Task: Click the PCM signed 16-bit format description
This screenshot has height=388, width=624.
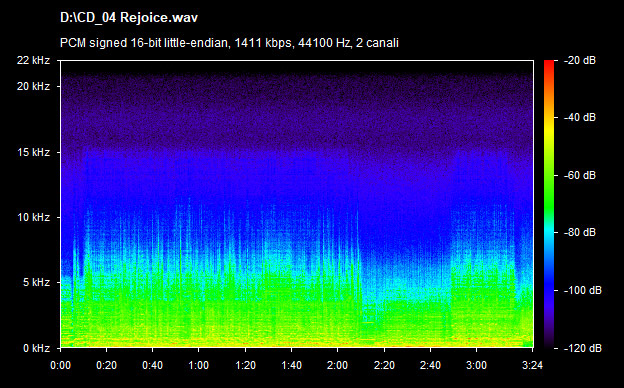Action: pos(229,43)
